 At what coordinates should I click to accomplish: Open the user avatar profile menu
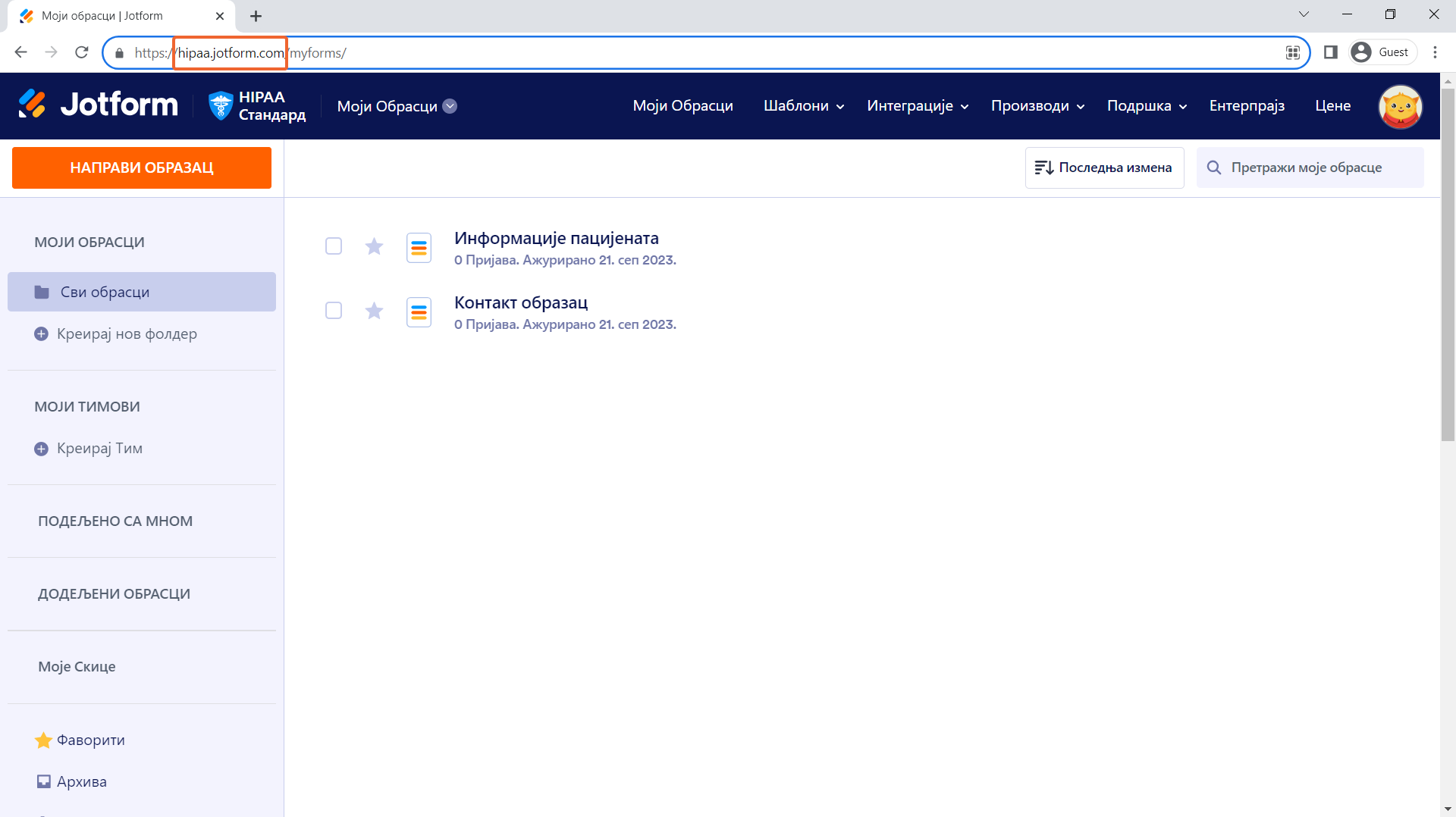point(1400,106)
